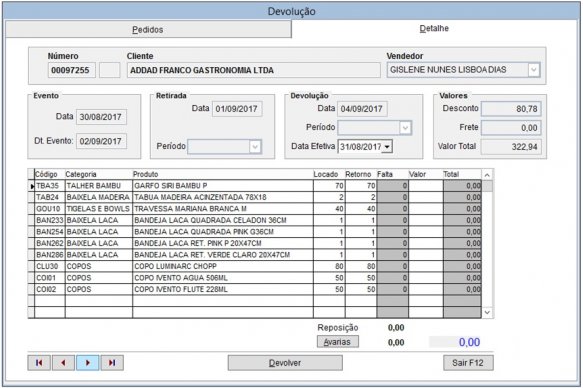Select row code CLU30

coord(50,266)
